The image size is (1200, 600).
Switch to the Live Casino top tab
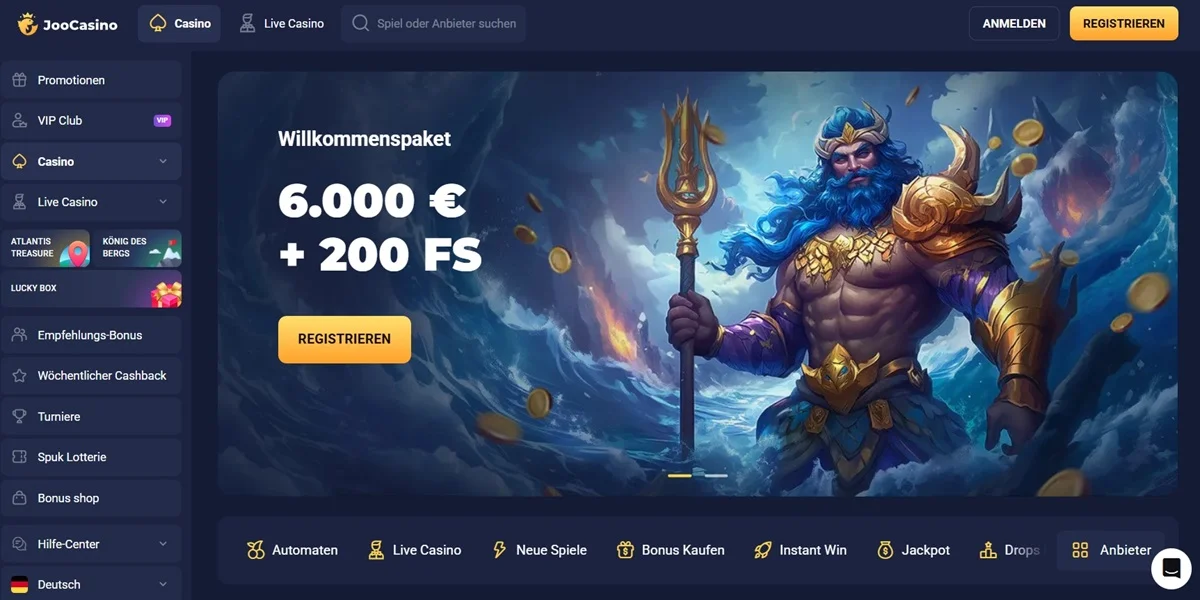(282, 23)
